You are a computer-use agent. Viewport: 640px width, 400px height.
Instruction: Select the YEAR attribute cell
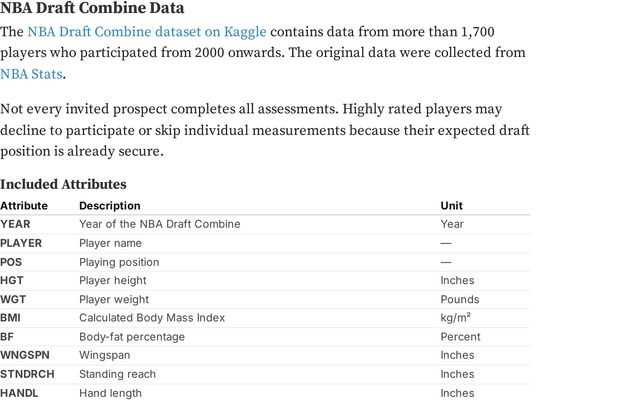[15, 224]
